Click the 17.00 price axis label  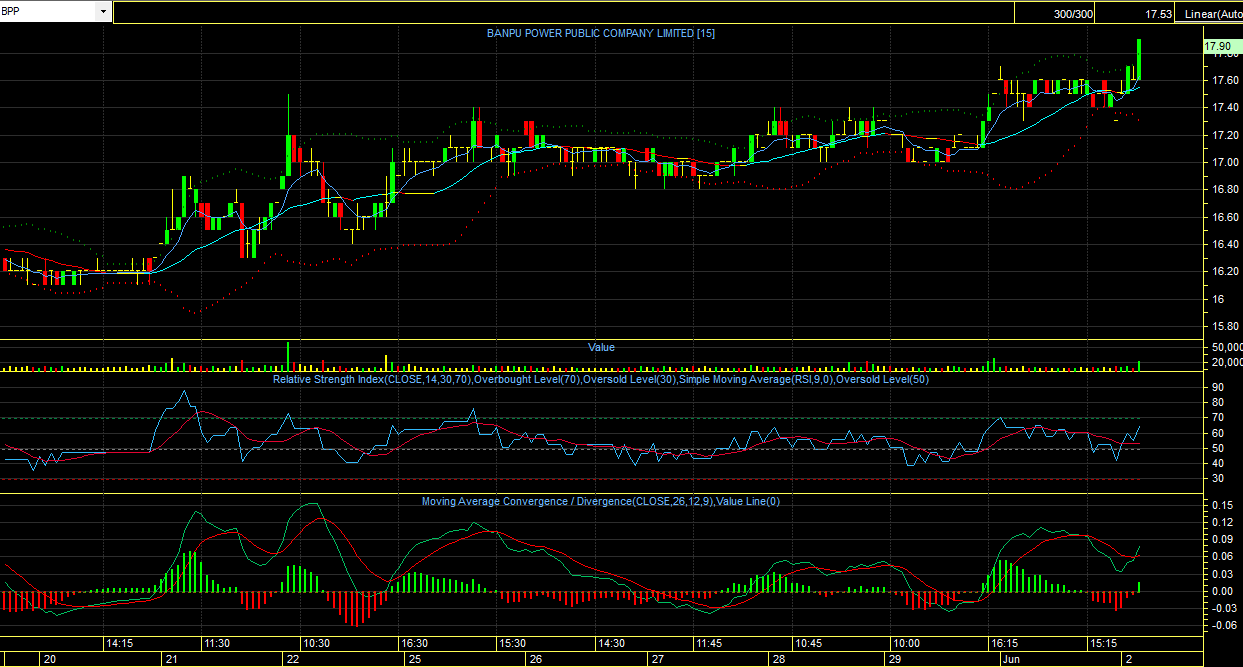click(1224, 162)
